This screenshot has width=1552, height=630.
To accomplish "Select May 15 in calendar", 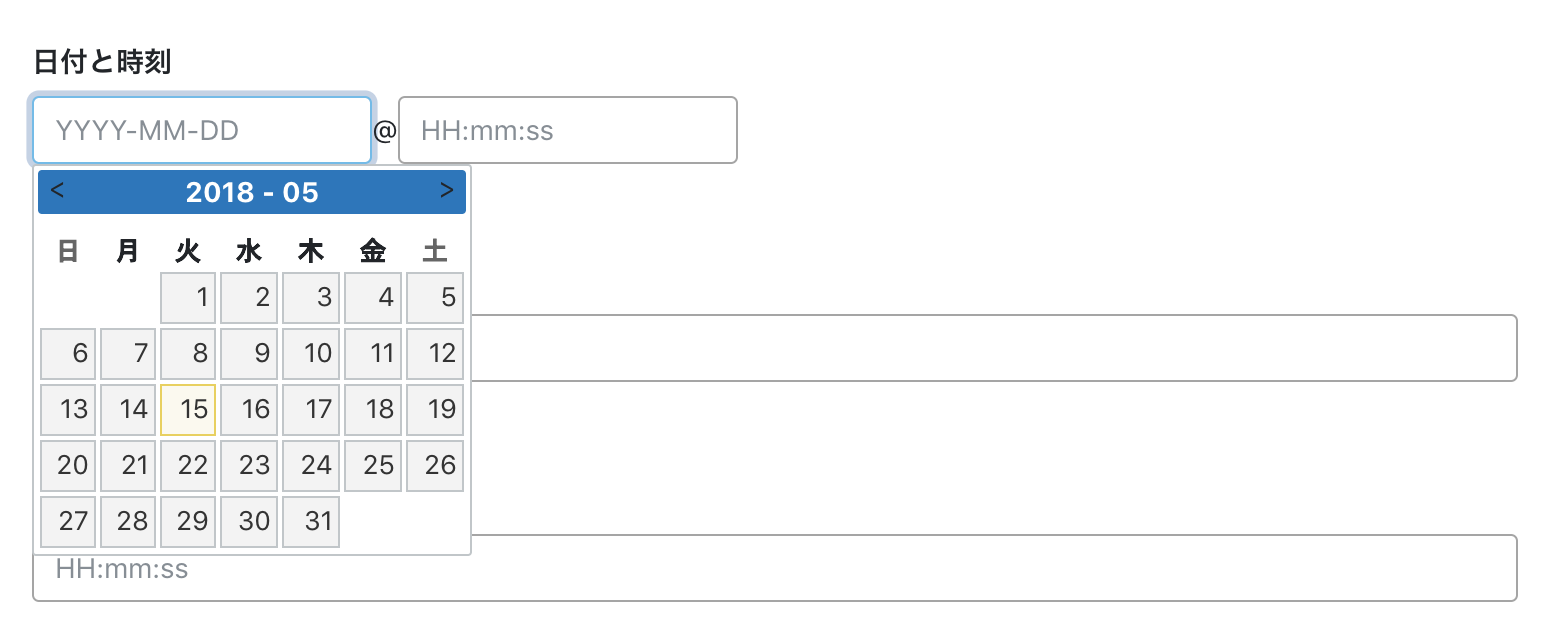I will point(188,410).
